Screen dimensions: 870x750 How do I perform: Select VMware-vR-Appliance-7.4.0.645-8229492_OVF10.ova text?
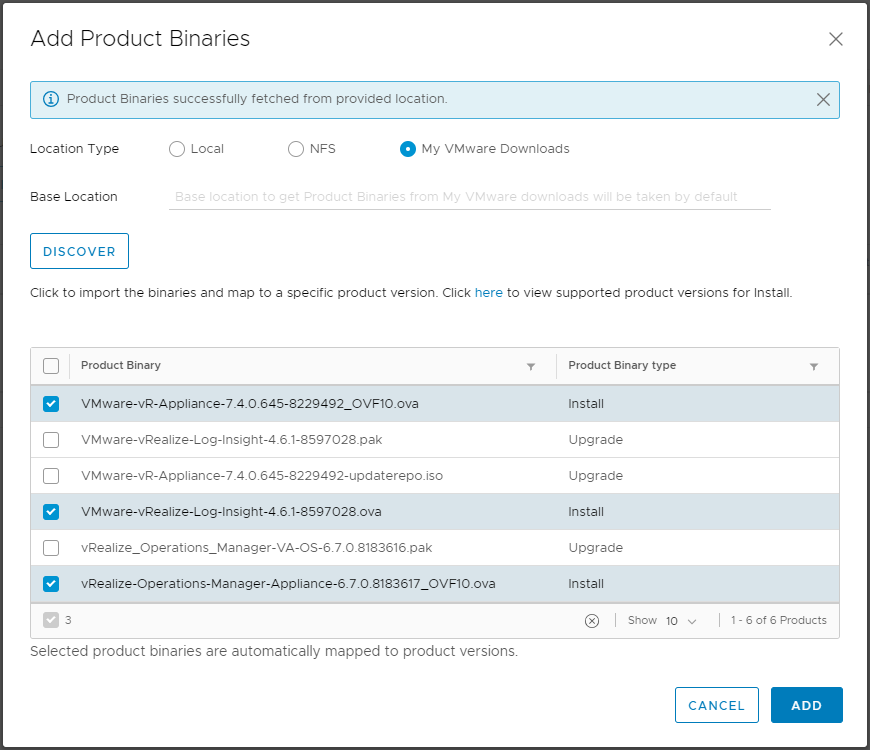pos(250,404)
